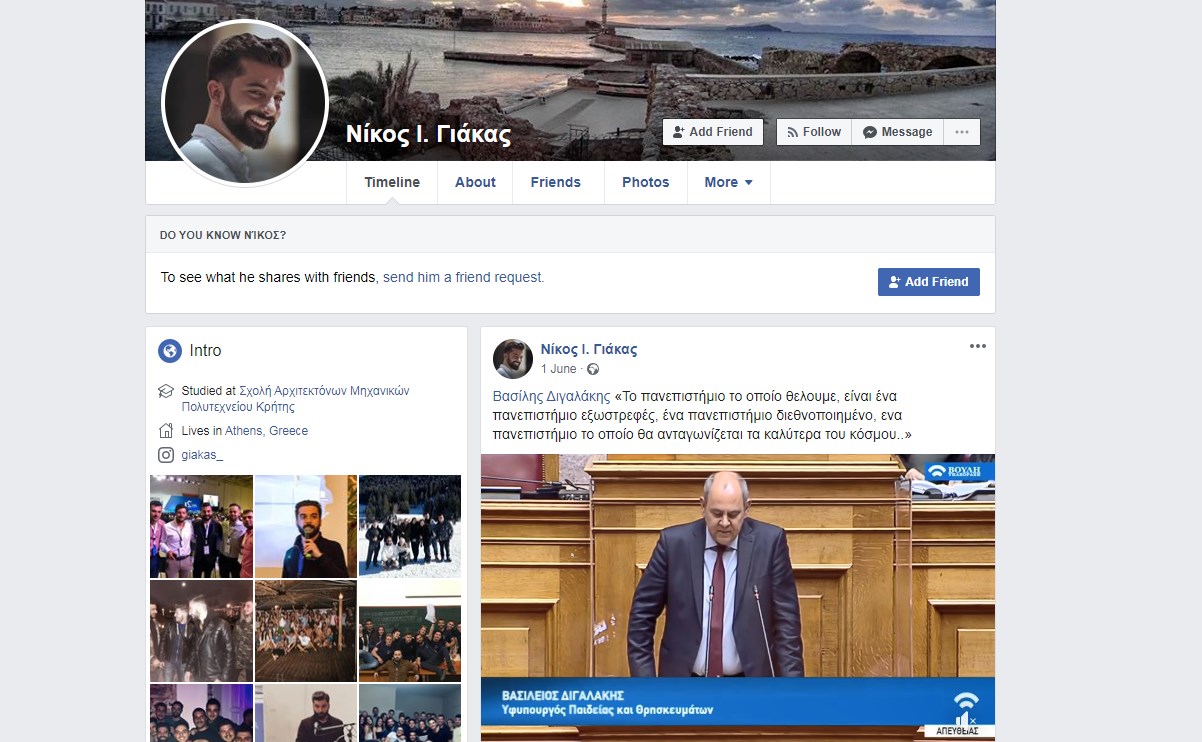Click the Message button
The height and width of the screenshot is (742, 1202).
[x=897, y=132]
